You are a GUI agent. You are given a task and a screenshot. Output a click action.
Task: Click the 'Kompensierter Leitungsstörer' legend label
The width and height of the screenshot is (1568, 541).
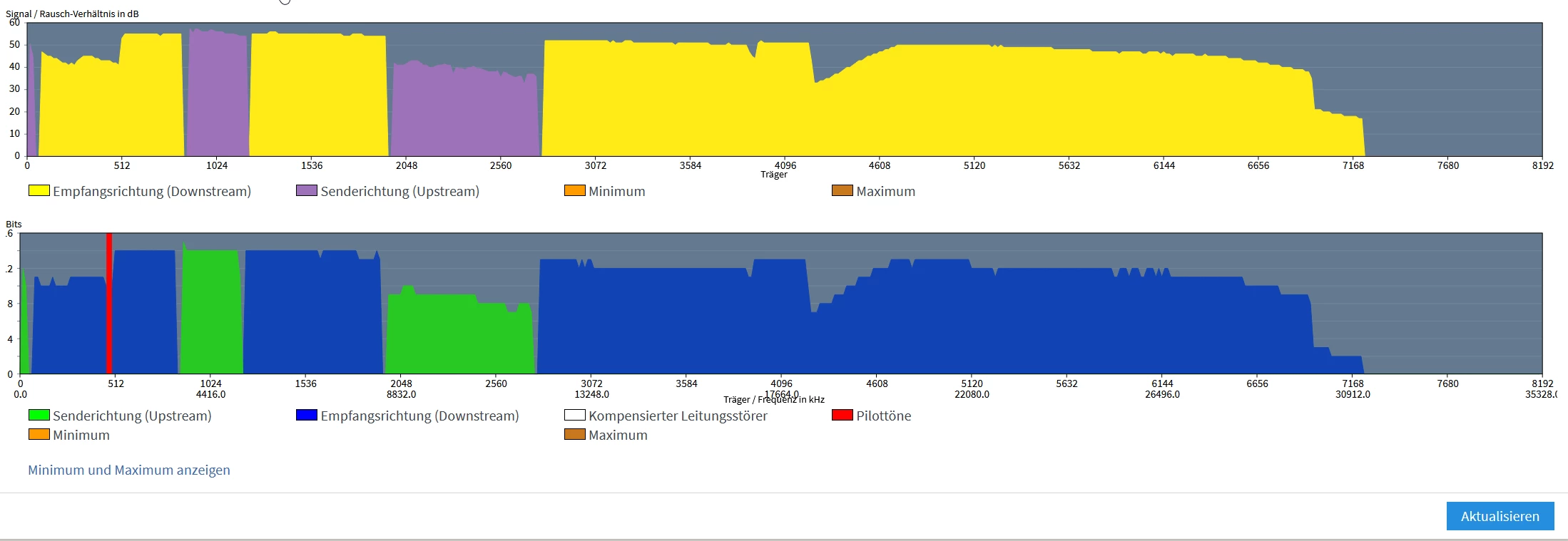click(678, 416)
